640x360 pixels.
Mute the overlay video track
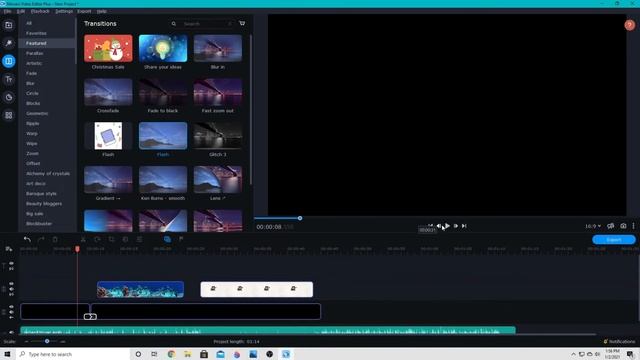[x=11, y=289]
